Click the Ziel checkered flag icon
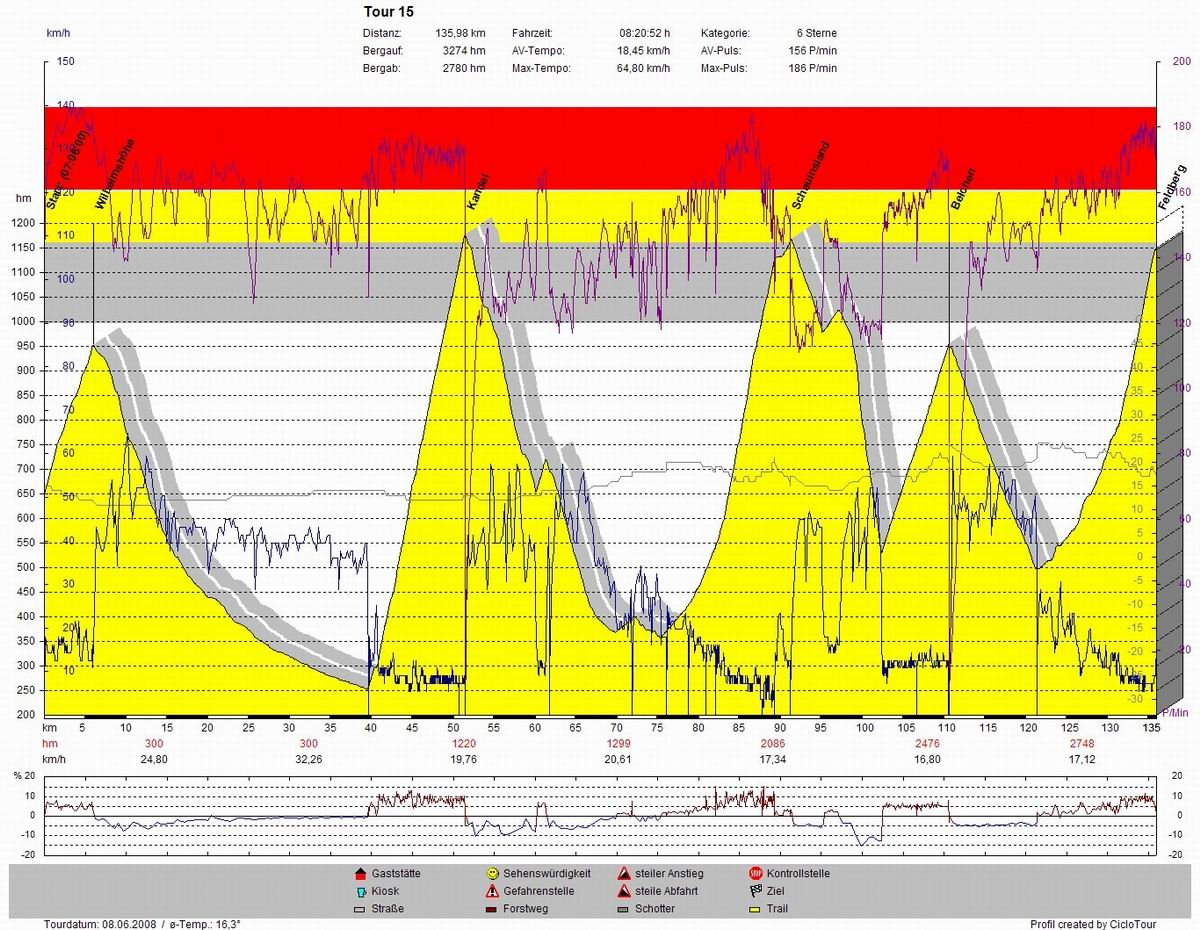This screenshot has height=930, width=1200. [756, 891]
